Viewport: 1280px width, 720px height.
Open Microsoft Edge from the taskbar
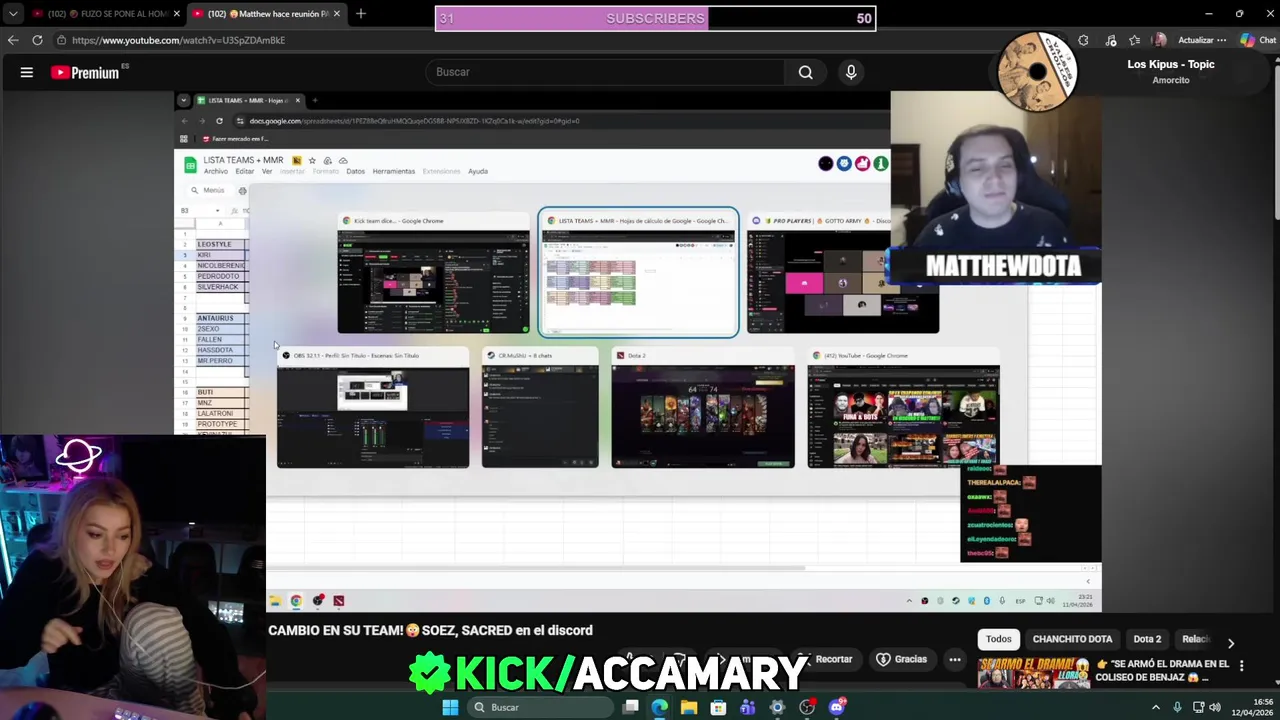point(660,707)
